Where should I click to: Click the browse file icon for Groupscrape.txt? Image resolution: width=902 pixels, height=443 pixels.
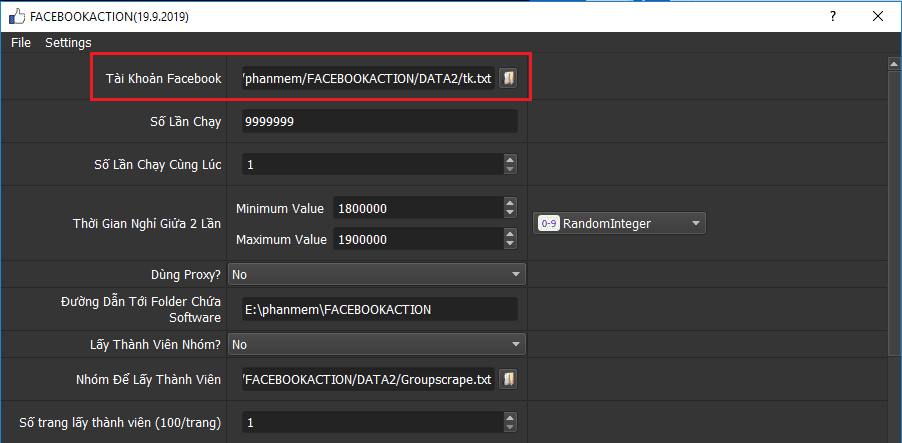508,379
